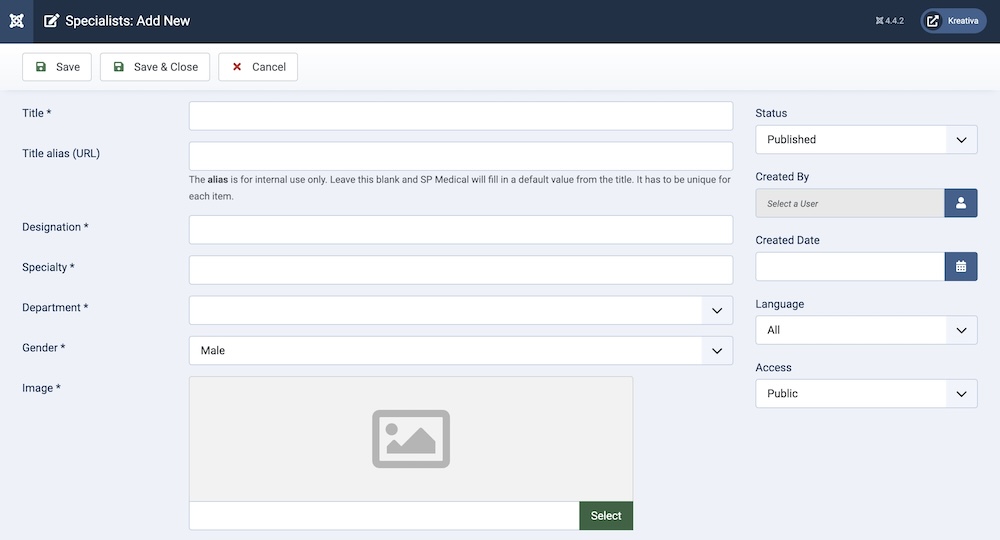Click the Select a User field
This screenshot has height=540, width=1000.
pyautogui.click(x=849, y=203)
